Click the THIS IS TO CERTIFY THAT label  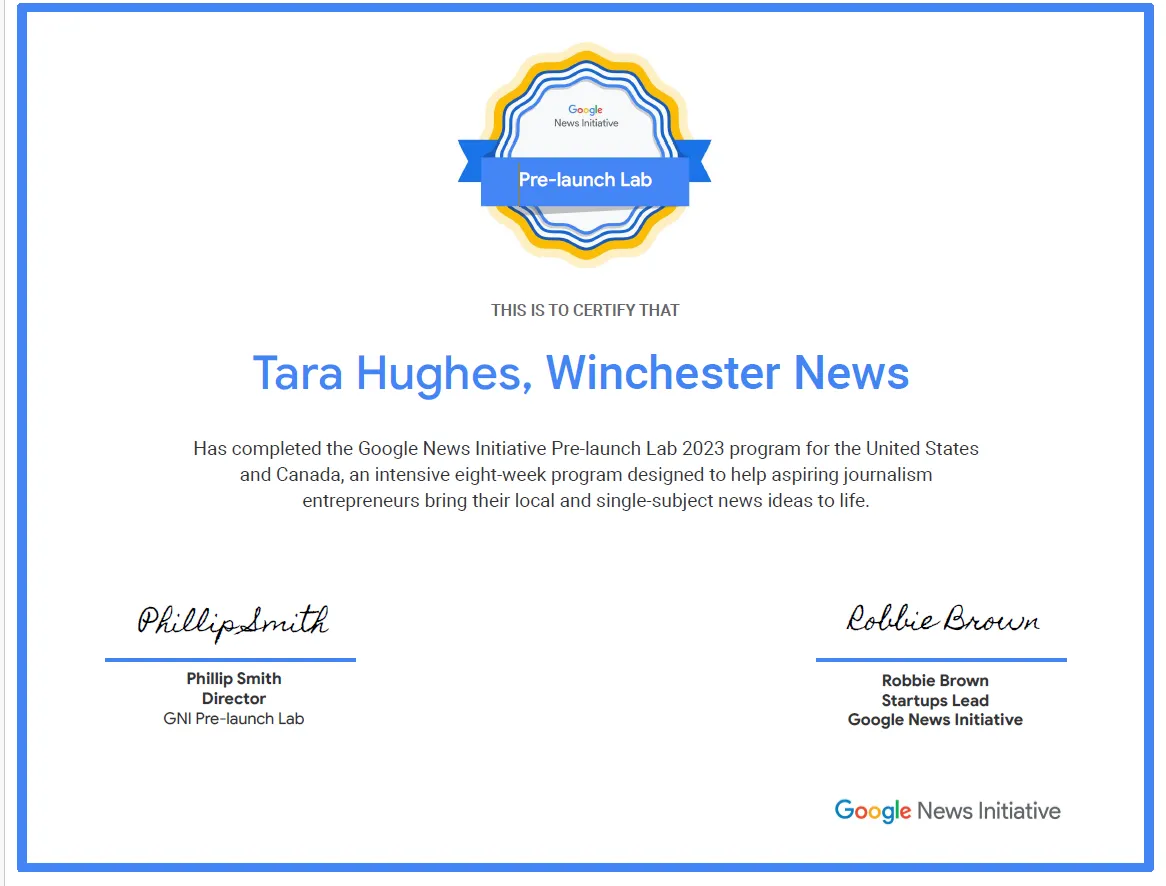(x=583, y=310)
